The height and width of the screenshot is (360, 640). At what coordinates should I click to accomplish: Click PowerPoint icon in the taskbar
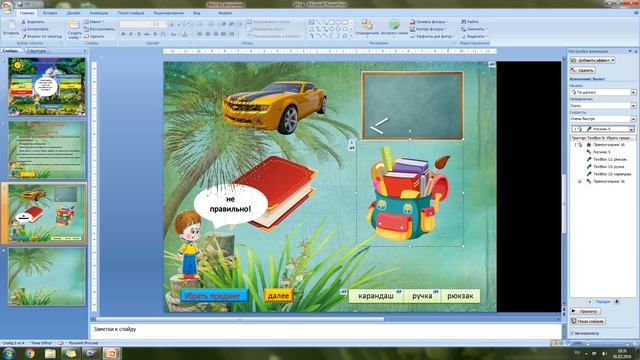(111, 353)
